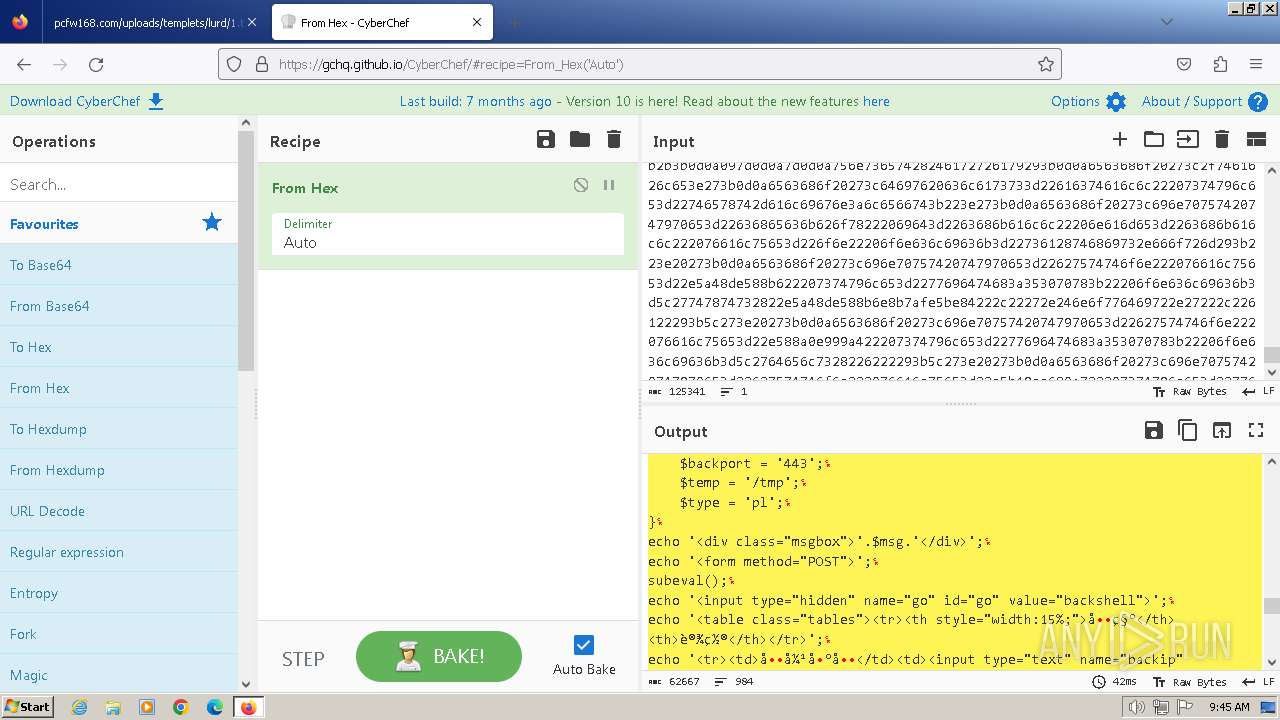1280x720 pixels.
Task: Clear input and output
Action: point(1221,140)
